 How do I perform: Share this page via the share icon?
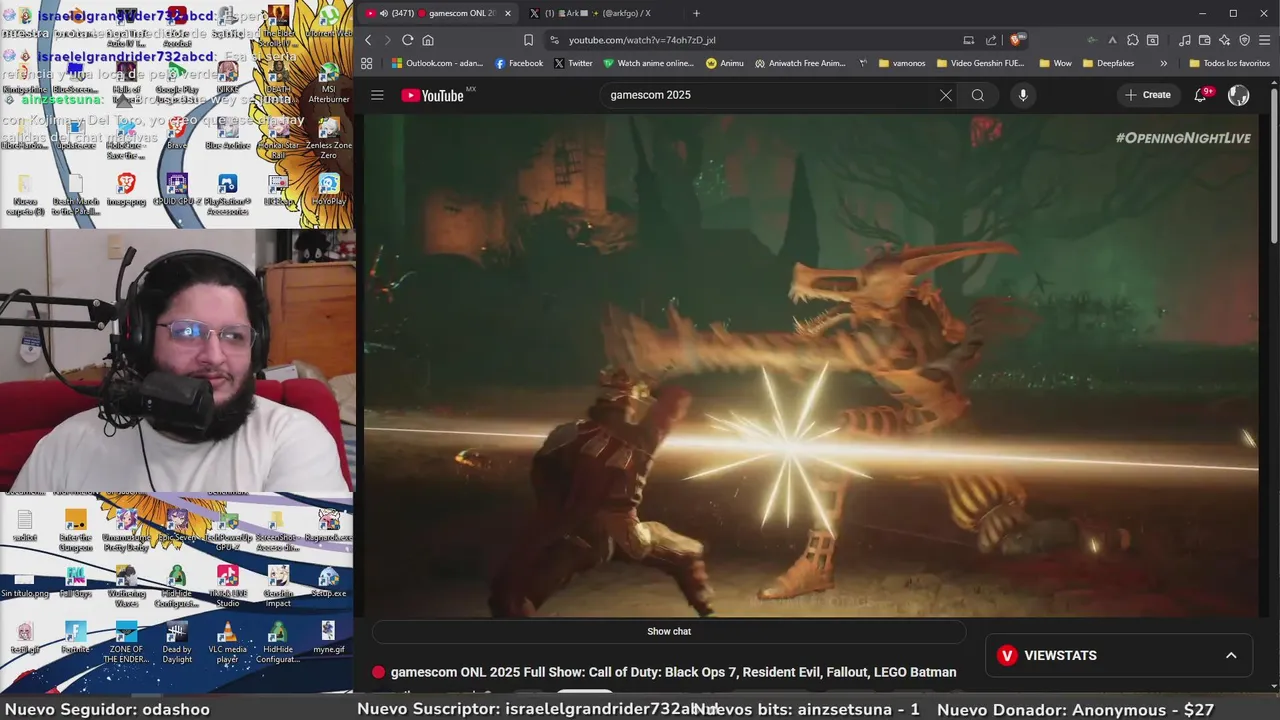[x=991, y=40]
